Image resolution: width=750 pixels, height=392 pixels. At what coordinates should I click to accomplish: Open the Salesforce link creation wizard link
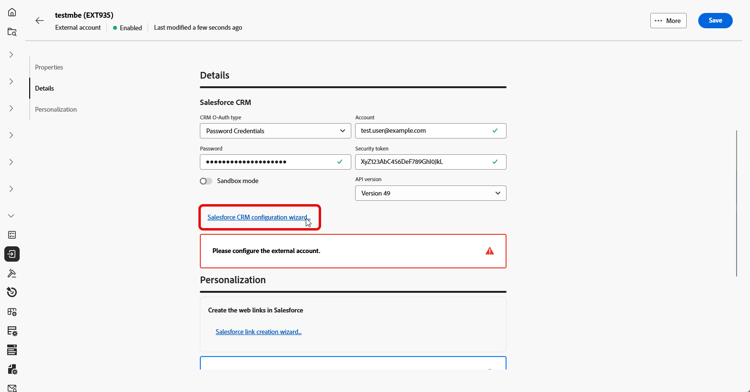(x=258, y=332)
